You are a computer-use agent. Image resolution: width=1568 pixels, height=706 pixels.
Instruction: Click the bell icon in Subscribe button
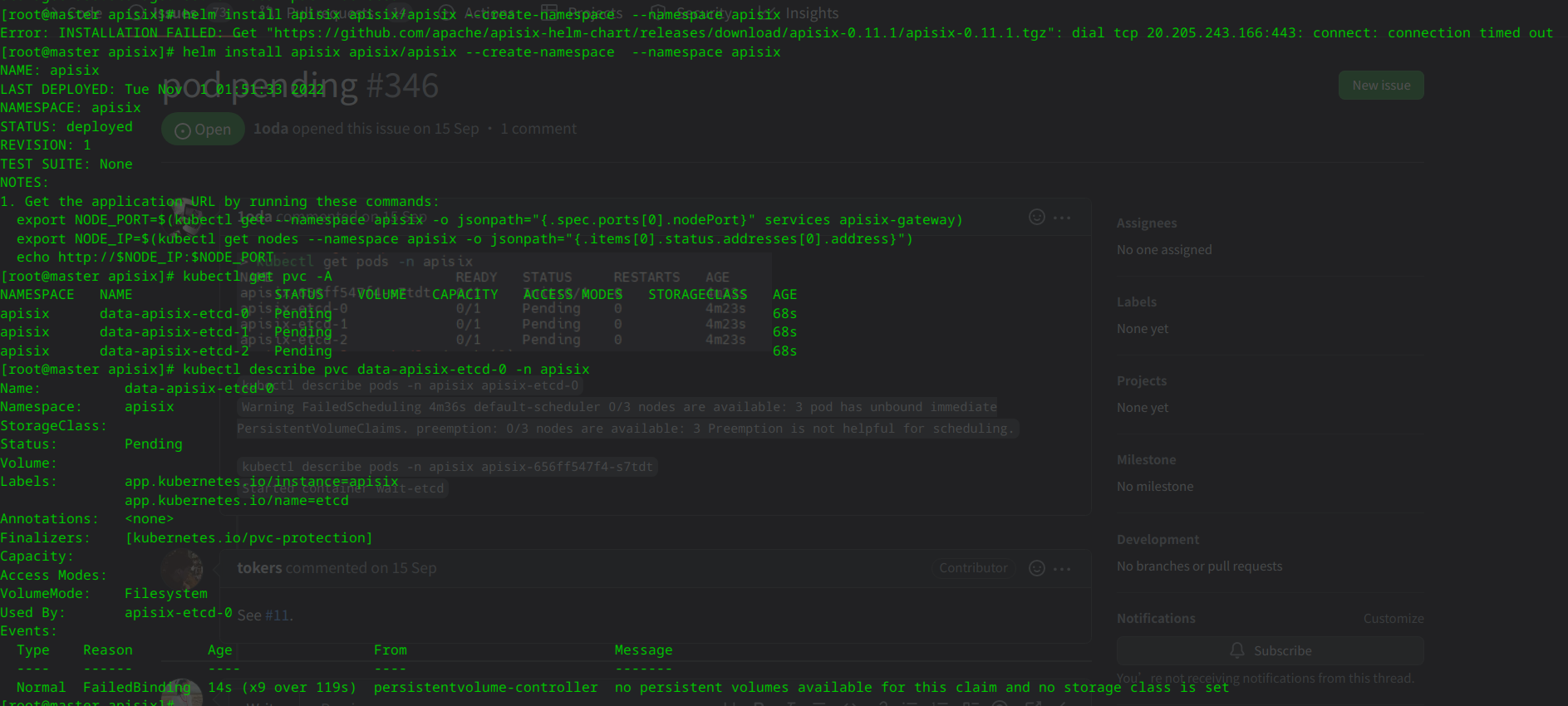click(1237, 650)
